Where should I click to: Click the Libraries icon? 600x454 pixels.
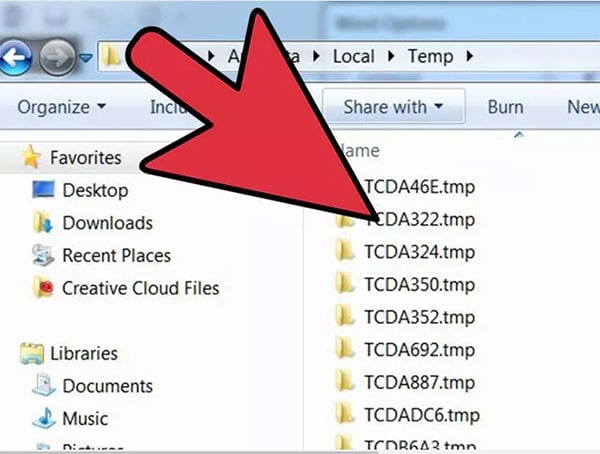32,353
